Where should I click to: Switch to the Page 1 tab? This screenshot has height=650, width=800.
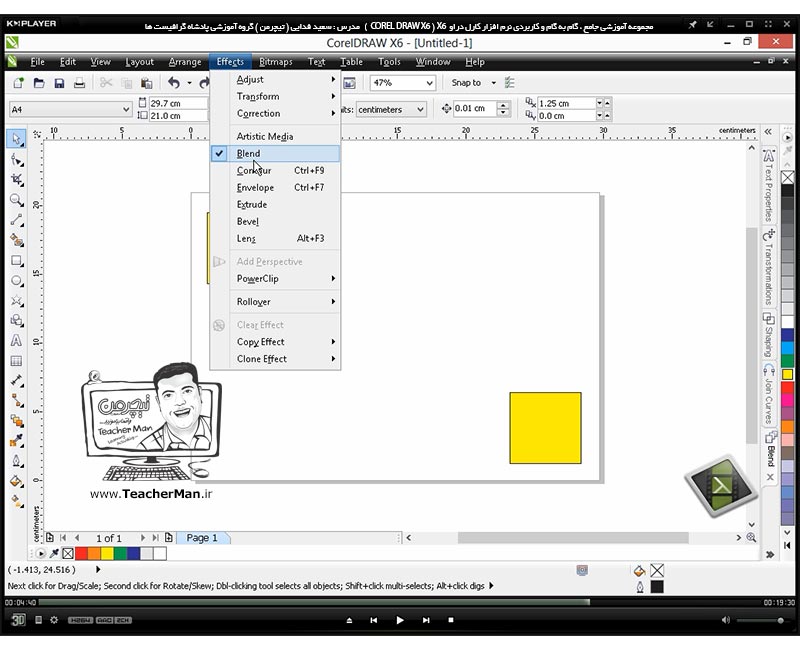[x=202, y=538]
